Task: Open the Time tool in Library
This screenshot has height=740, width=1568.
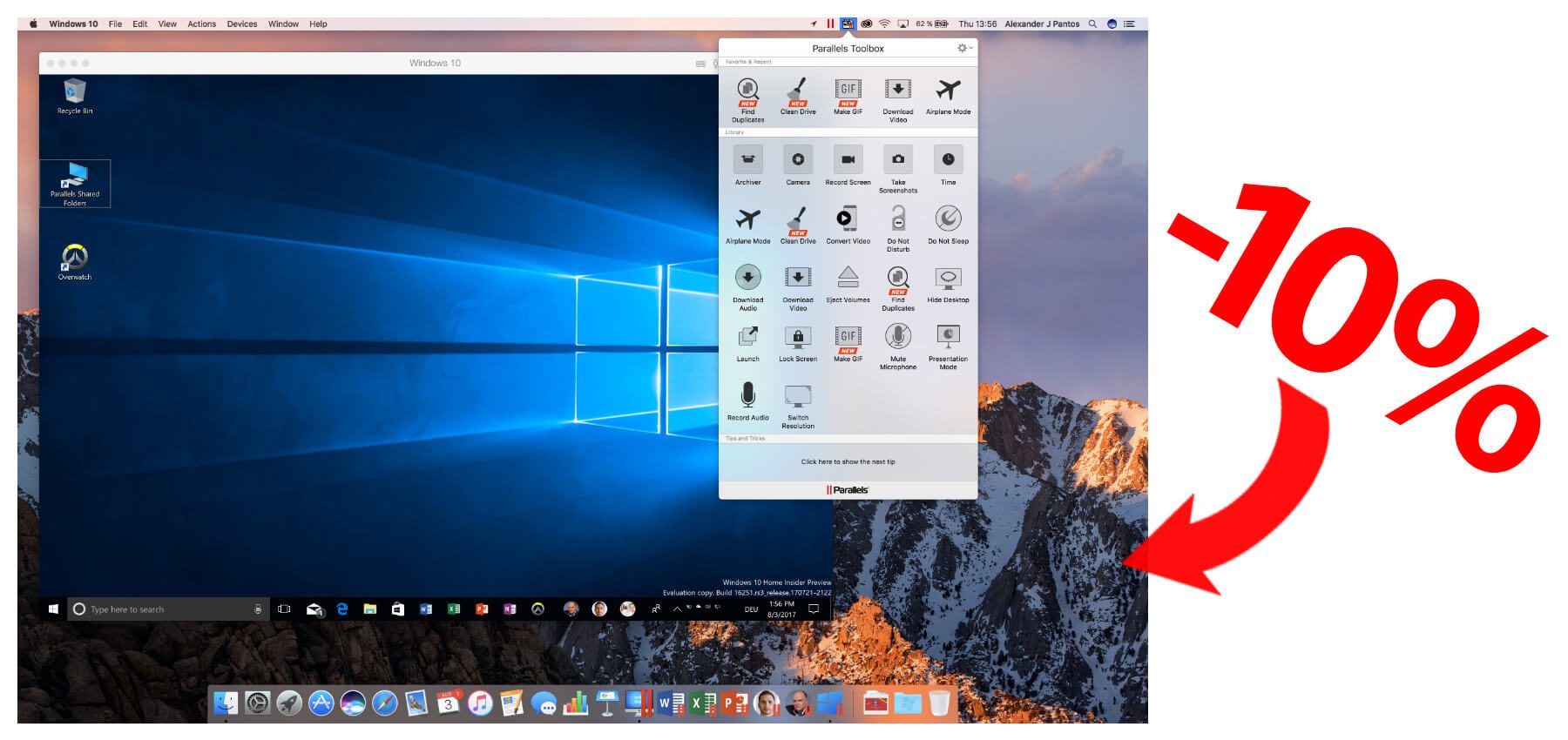Action: click(948, 165)
